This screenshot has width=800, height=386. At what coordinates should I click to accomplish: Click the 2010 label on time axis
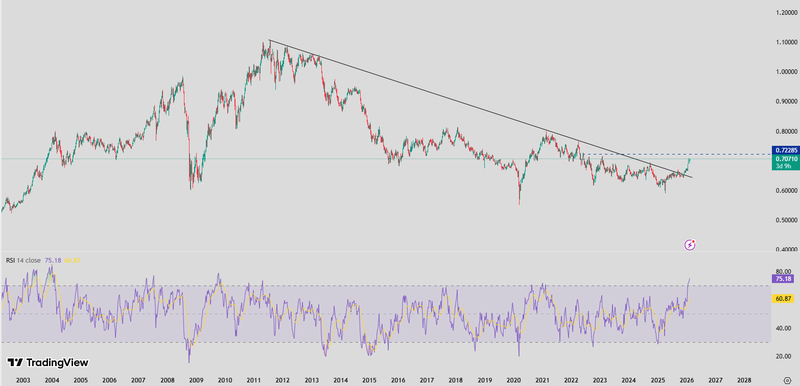224,380
